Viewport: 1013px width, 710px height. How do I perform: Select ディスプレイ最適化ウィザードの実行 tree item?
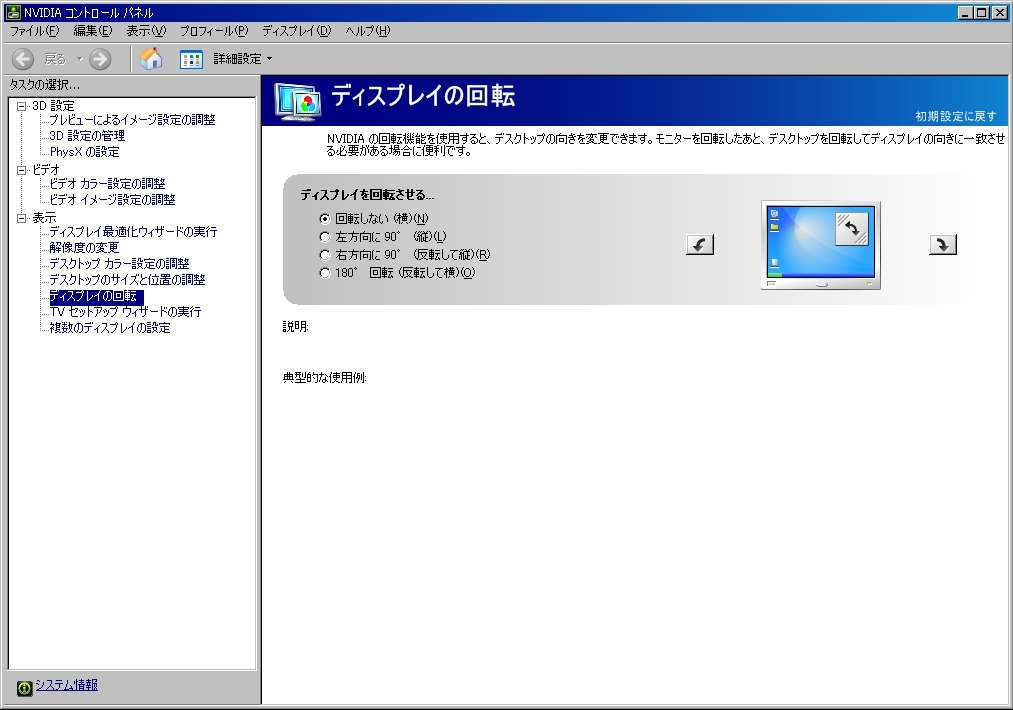tap(133, 231)
